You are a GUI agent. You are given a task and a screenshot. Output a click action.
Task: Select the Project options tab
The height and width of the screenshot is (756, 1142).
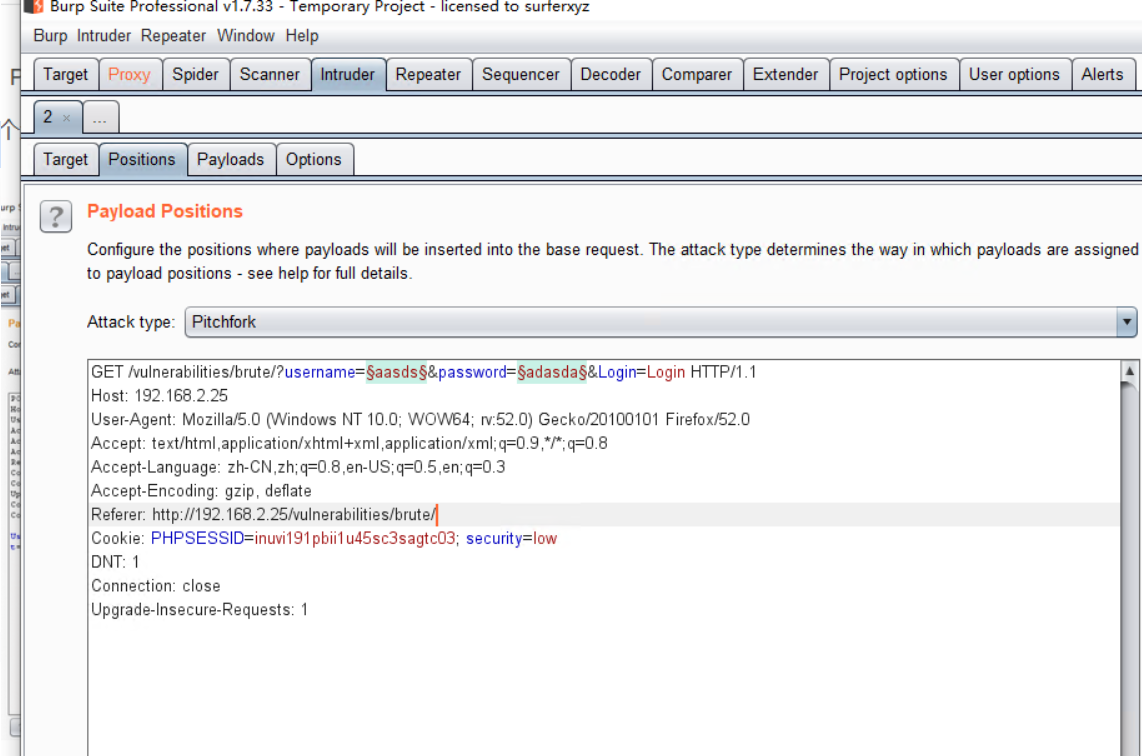coord(892,74)
